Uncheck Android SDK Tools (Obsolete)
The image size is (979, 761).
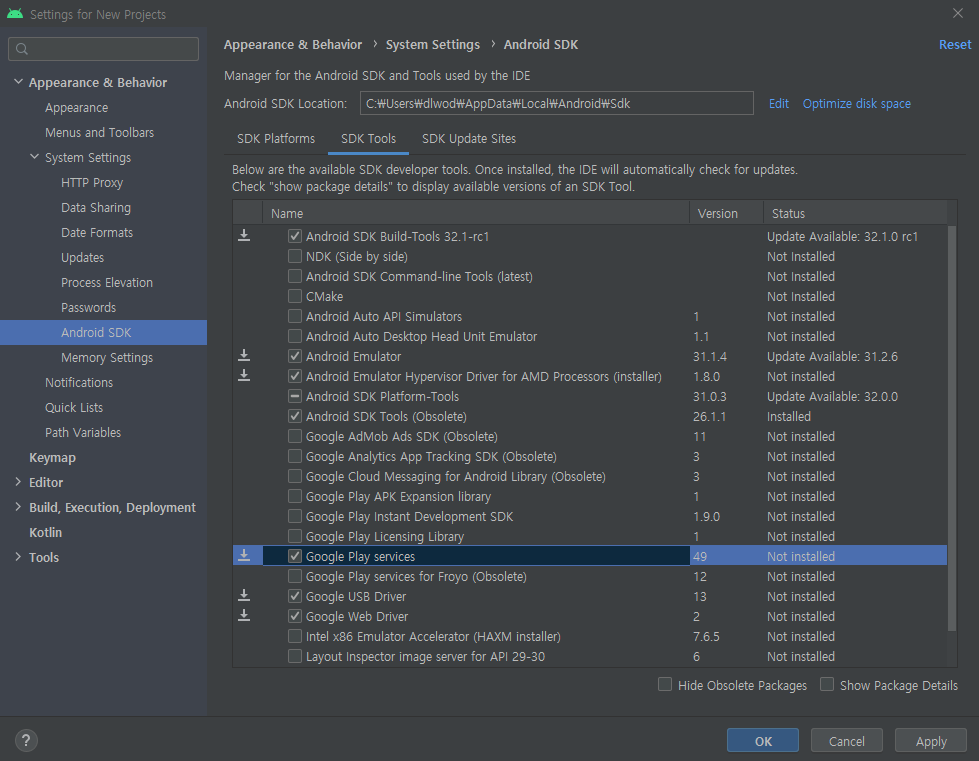point(295,416)
